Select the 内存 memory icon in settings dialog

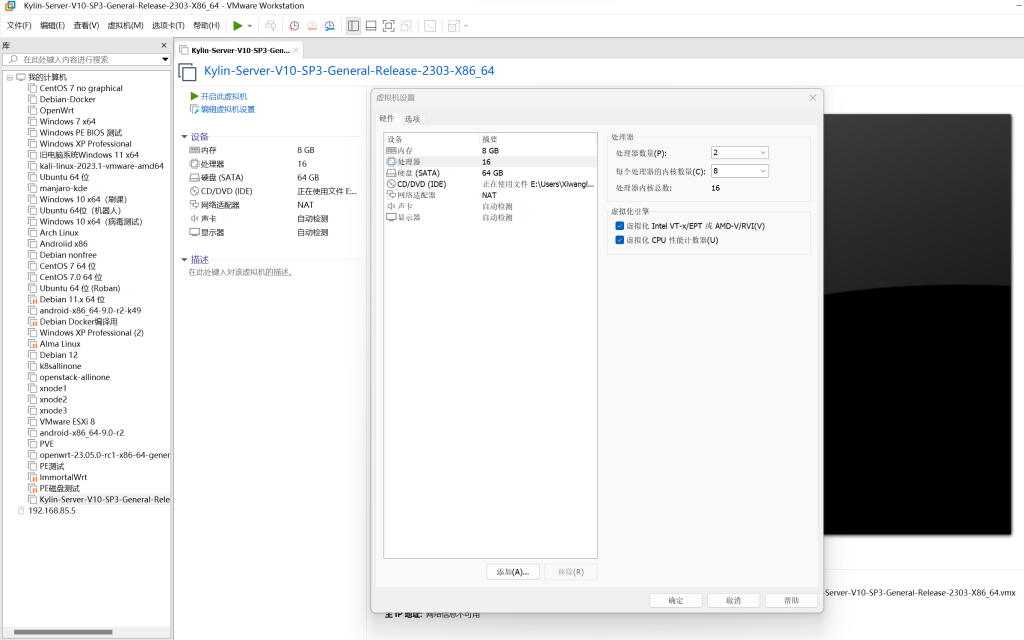click(x=391, y=151)
